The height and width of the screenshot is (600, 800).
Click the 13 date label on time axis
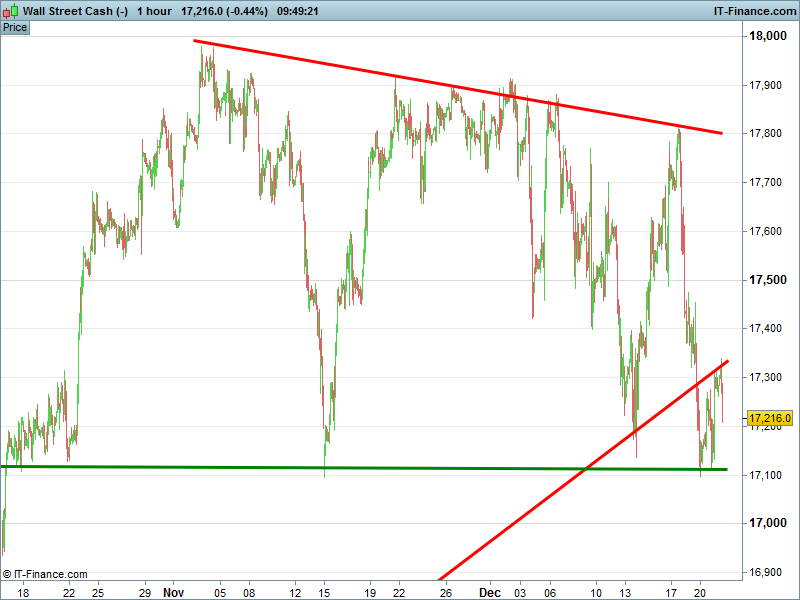pos(625,593)
